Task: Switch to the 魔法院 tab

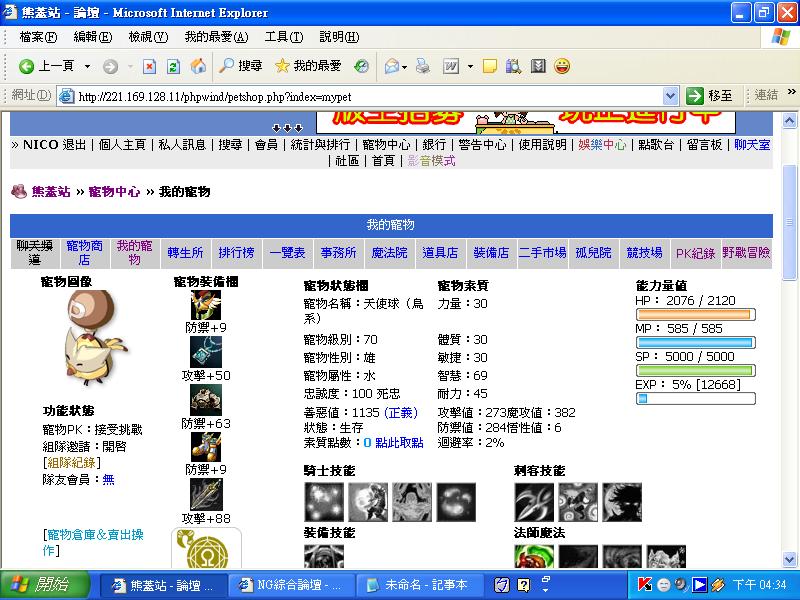Action: 389,253
